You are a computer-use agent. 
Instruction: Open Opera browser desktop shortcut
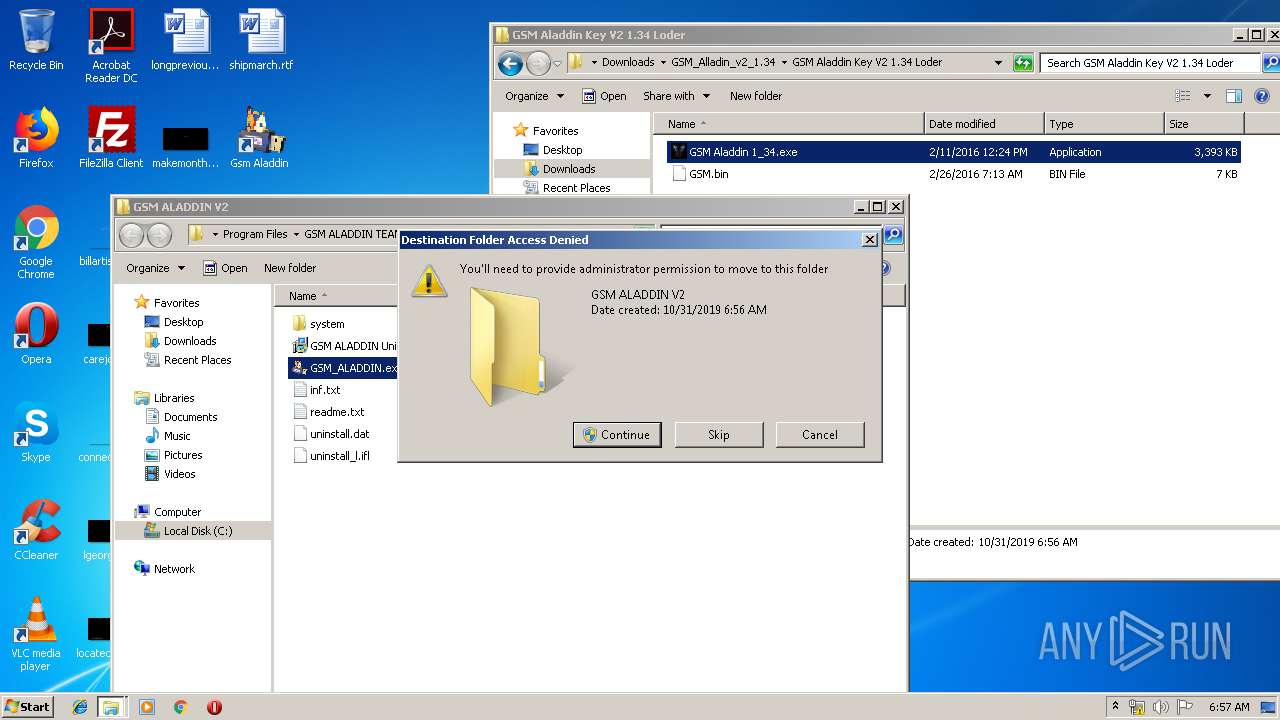pyautogui.click(x=36, y=335)
